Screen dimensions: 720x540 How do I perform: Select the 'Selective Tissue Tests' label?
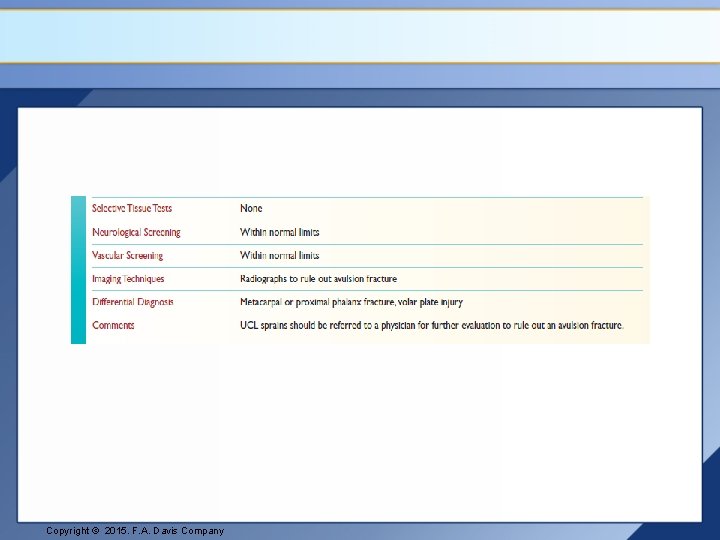coord(132,208)
